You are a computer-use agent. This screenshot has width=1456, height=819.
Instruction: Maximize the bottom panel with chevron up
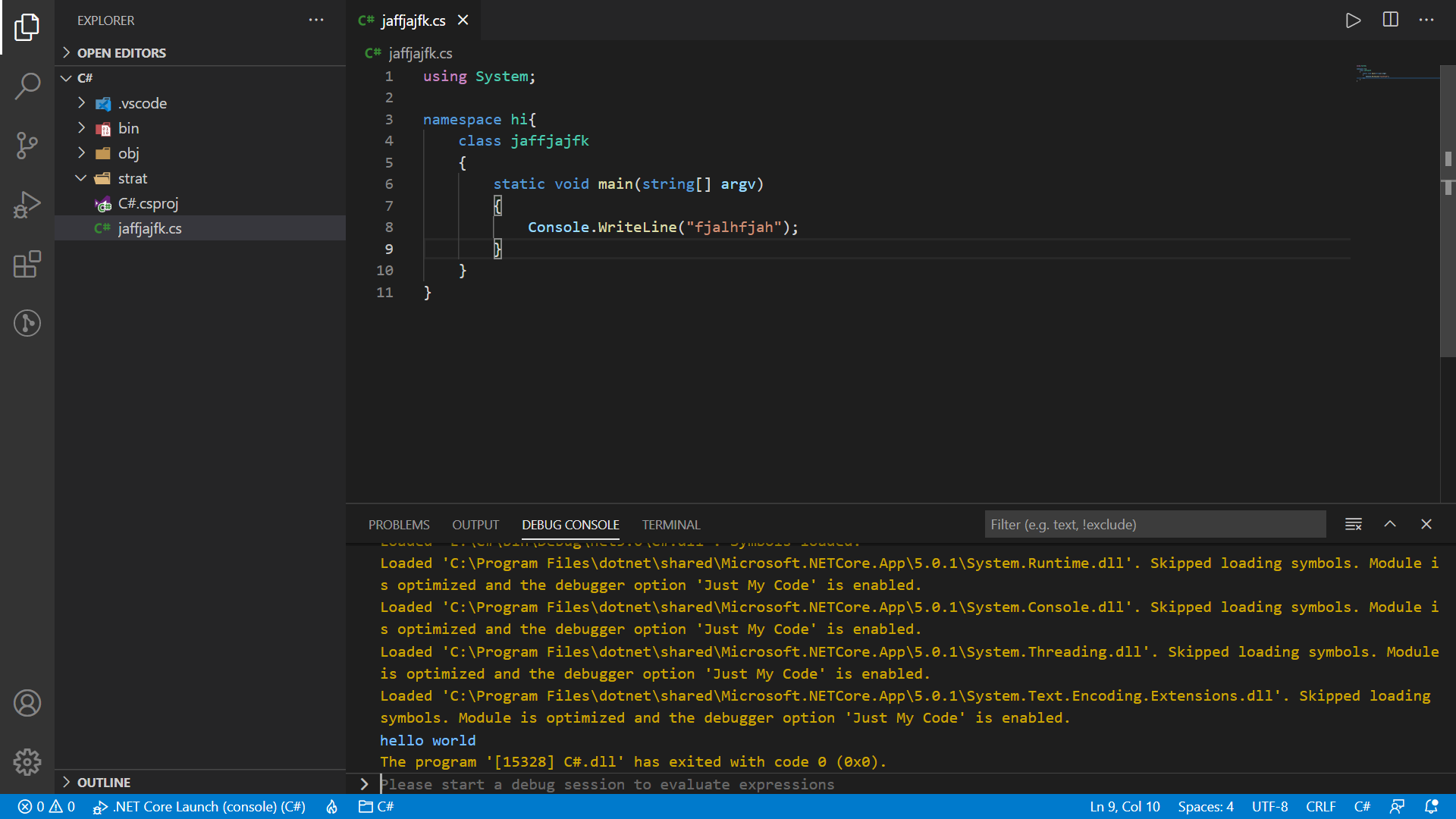(x=1390, y=524)
